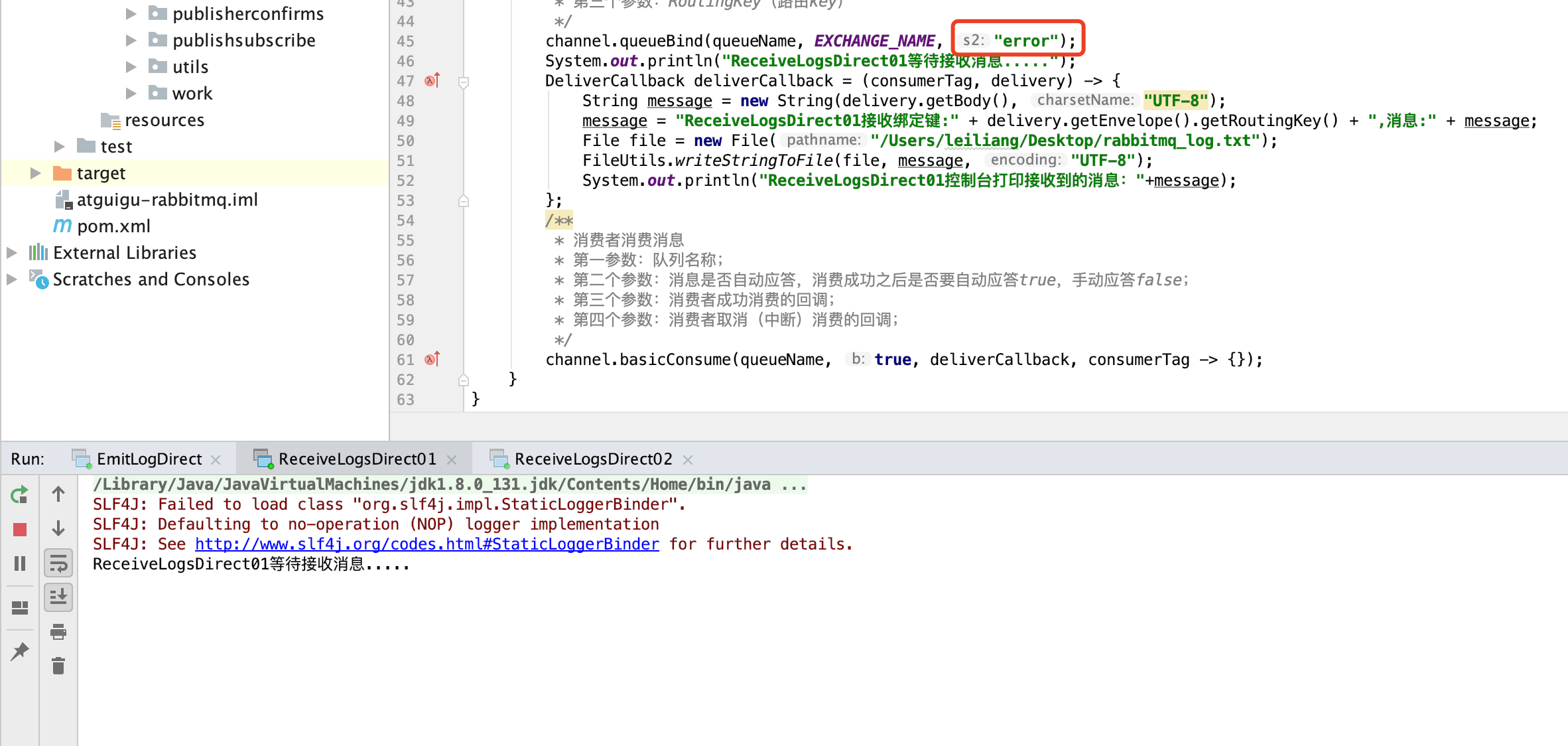Viewport: 1568px width, 746px height.
Task: Expand the target folder
Action: pyautogui.click(x=36, y=173)
